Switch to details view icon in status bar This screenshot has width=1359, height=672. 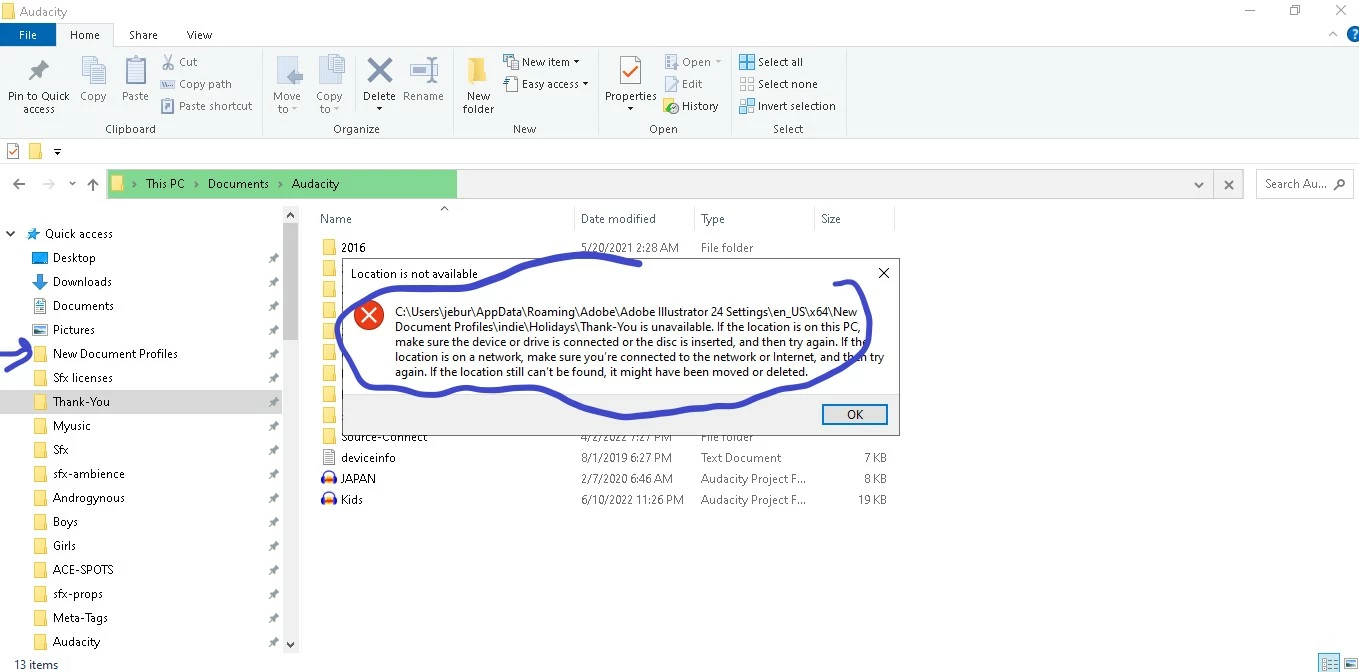tap(1329, 662)
